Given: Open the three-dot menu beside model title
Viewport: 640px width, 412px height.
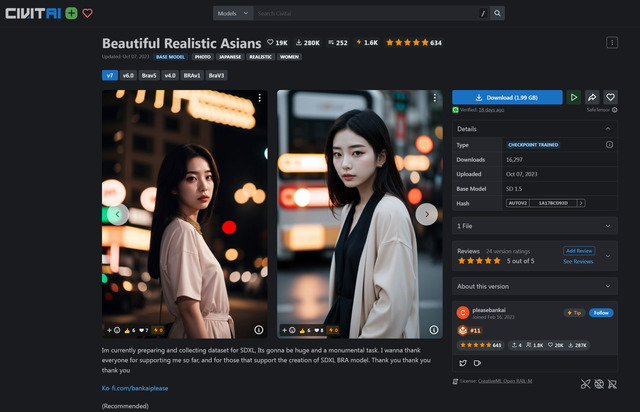Looking at the screenshot, I should (x=611, y=42).
